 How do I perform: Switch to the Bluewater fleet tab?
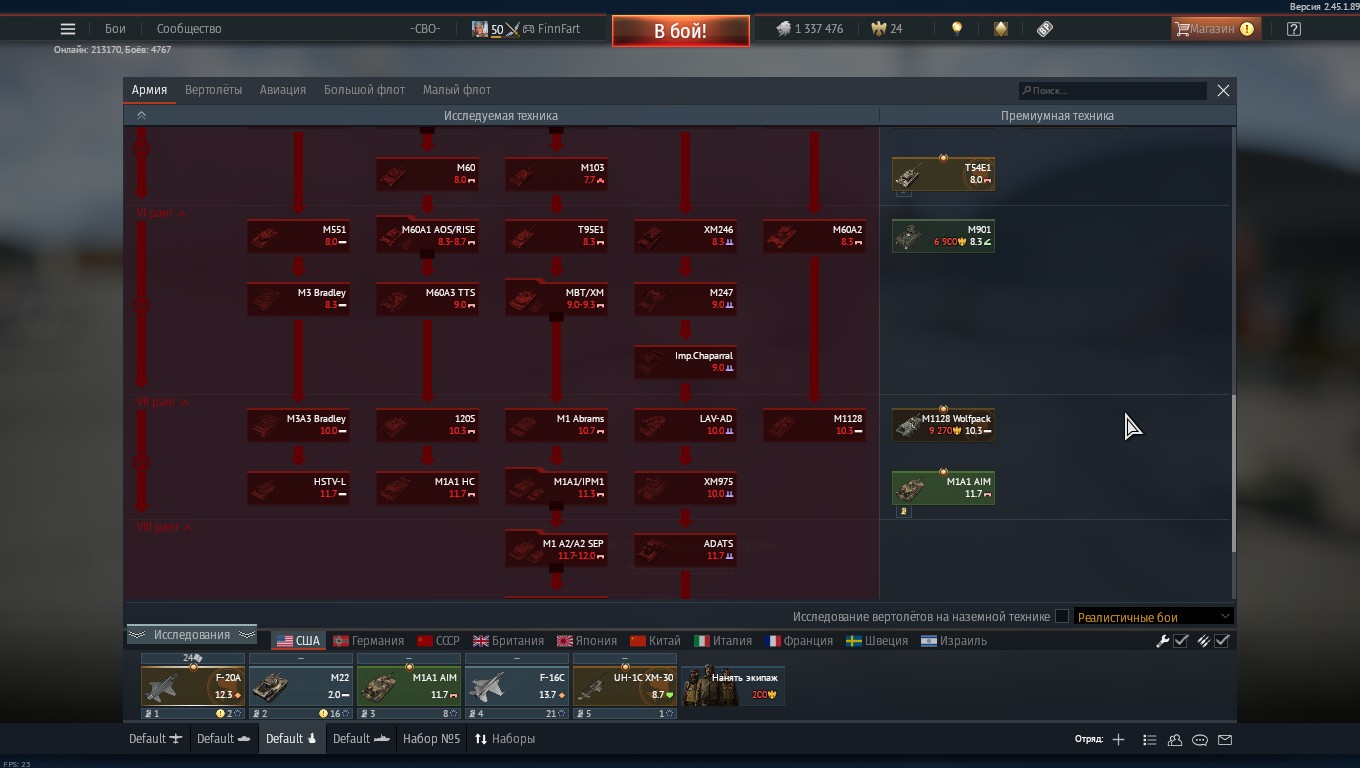point(364,90)
